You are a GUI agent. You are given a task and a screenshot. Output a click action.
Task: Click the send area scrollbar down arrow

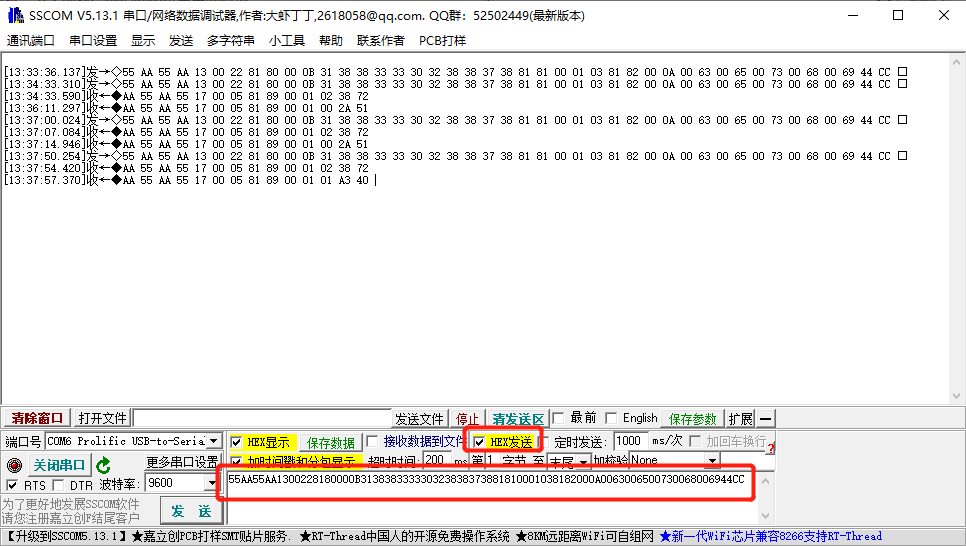click(765, 516)
